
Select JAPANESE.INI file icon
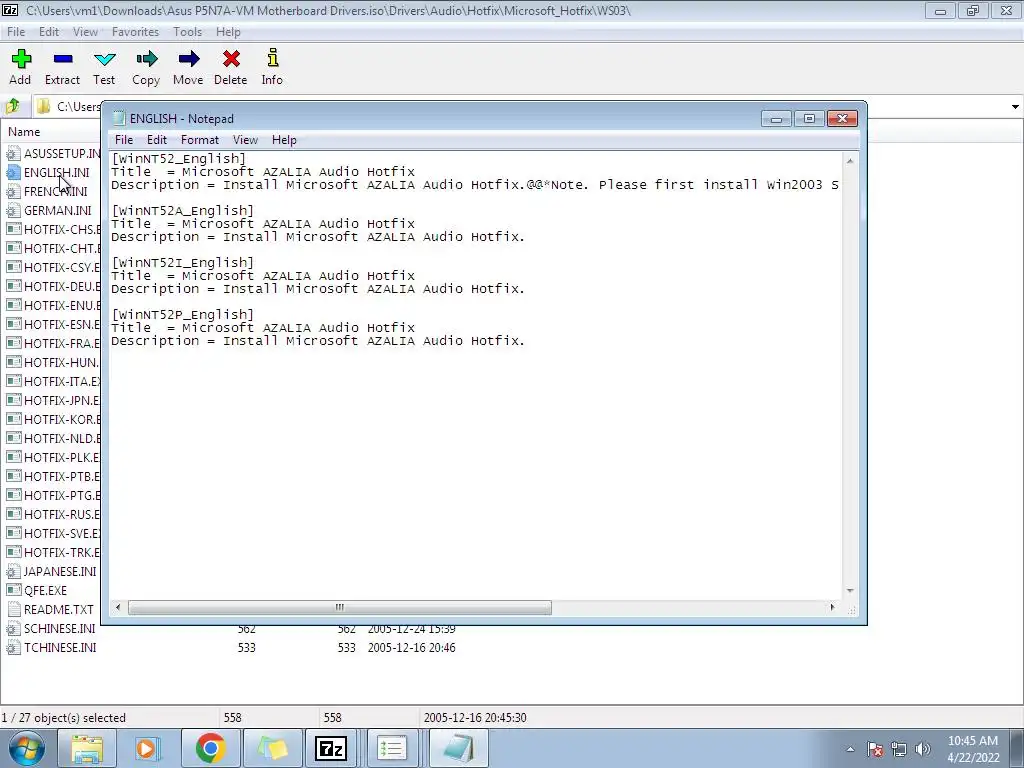pyautogui.click(x=13, y=571)
